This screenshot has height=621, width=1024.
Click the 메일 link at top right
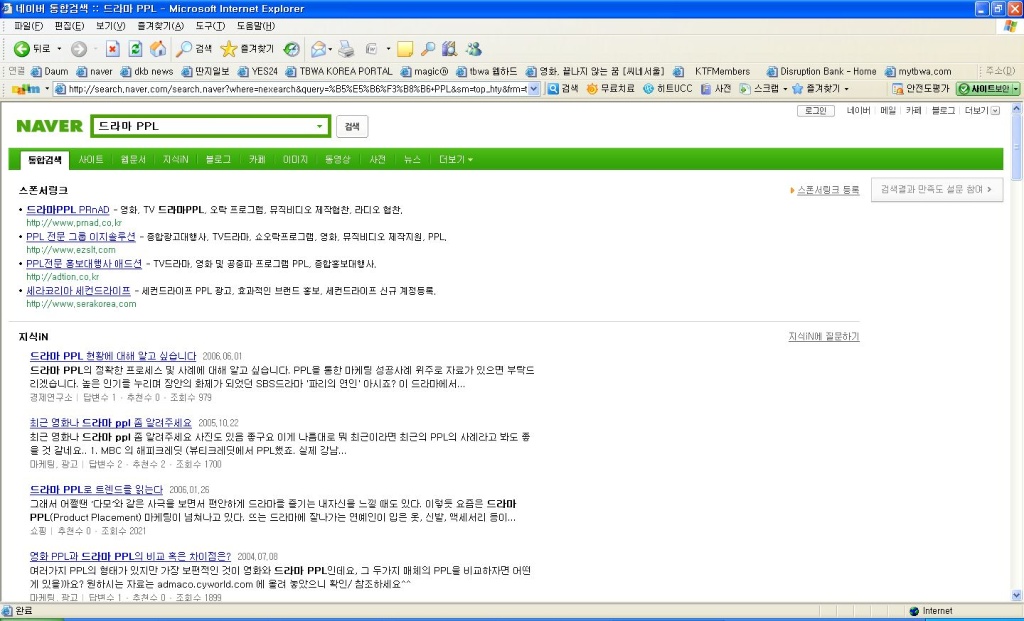(888, 111)
